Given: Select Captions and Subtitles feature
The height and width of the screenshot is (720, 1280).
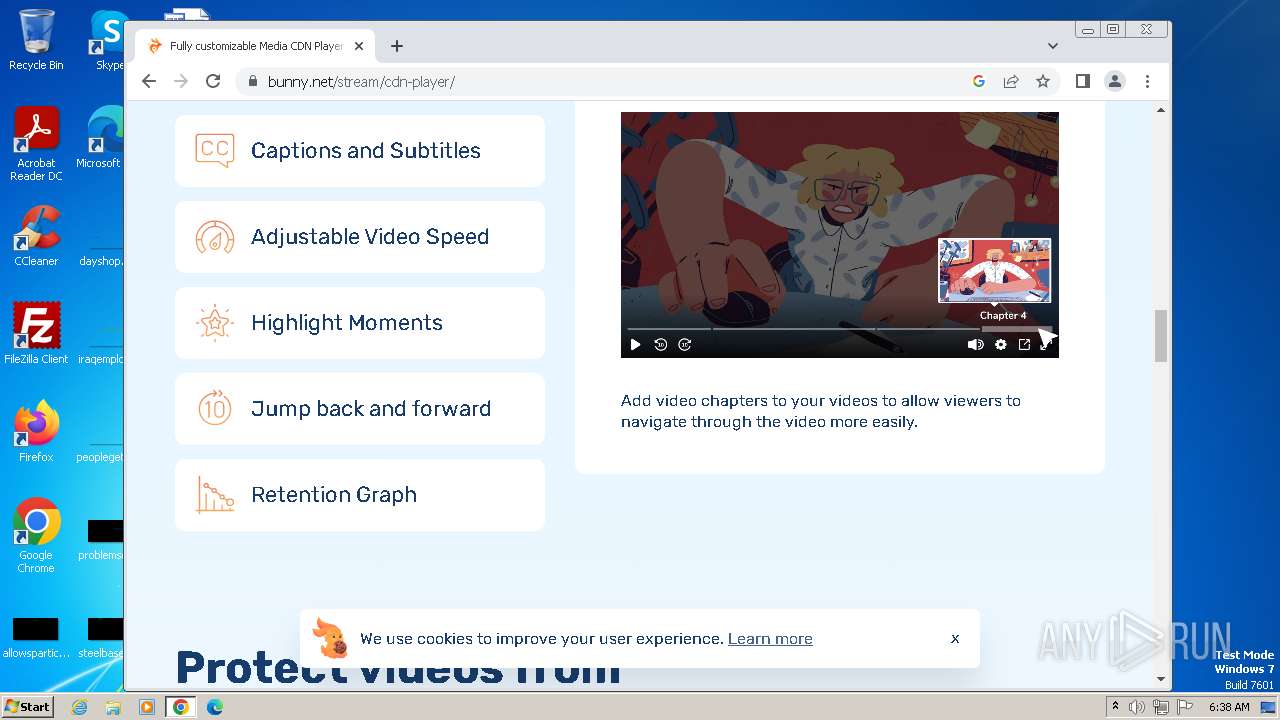Looking at the screenshot, I should click(360, 150).
